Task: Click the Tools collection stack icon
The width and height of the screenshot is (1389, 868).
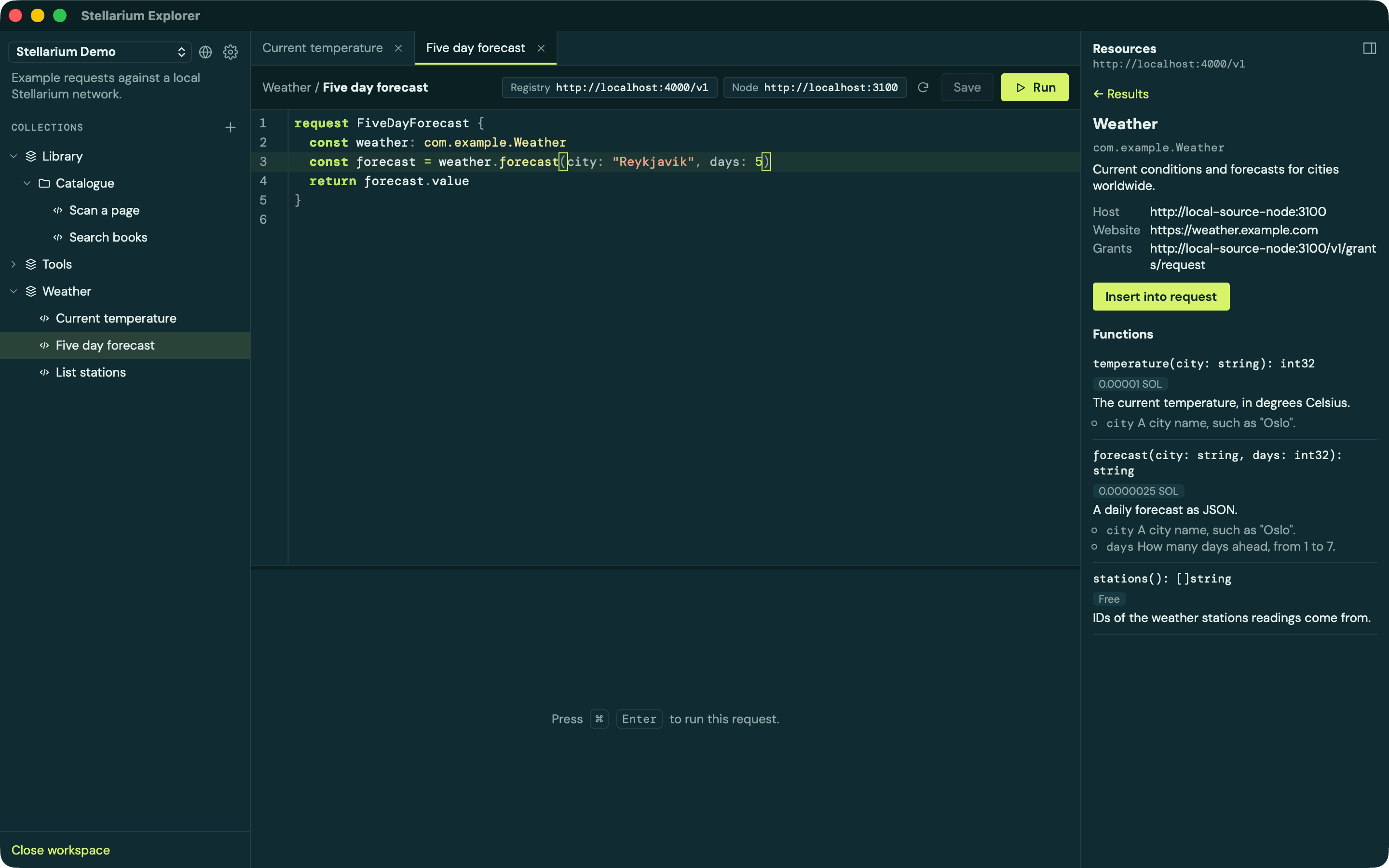Action: [x=31, y=264]
